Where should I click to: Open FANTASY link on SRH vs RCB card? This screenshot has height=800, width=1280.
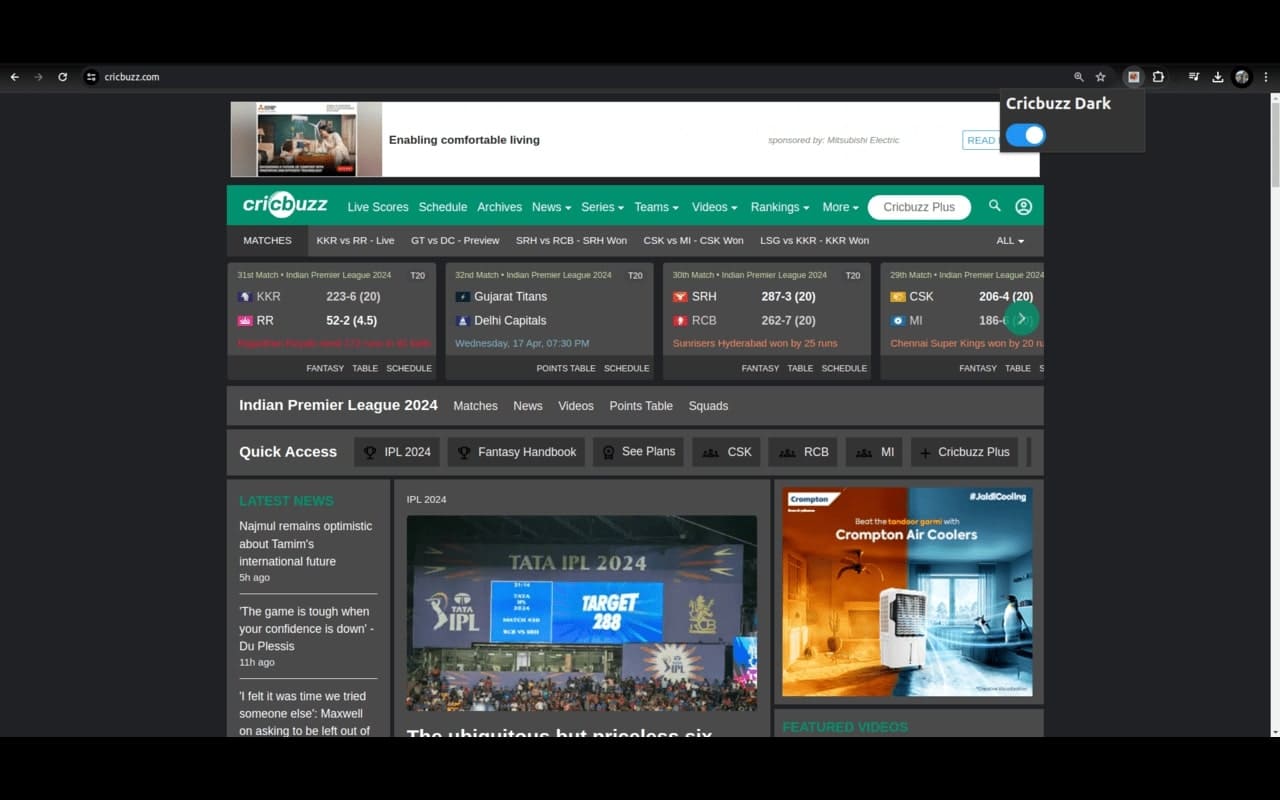760,368
